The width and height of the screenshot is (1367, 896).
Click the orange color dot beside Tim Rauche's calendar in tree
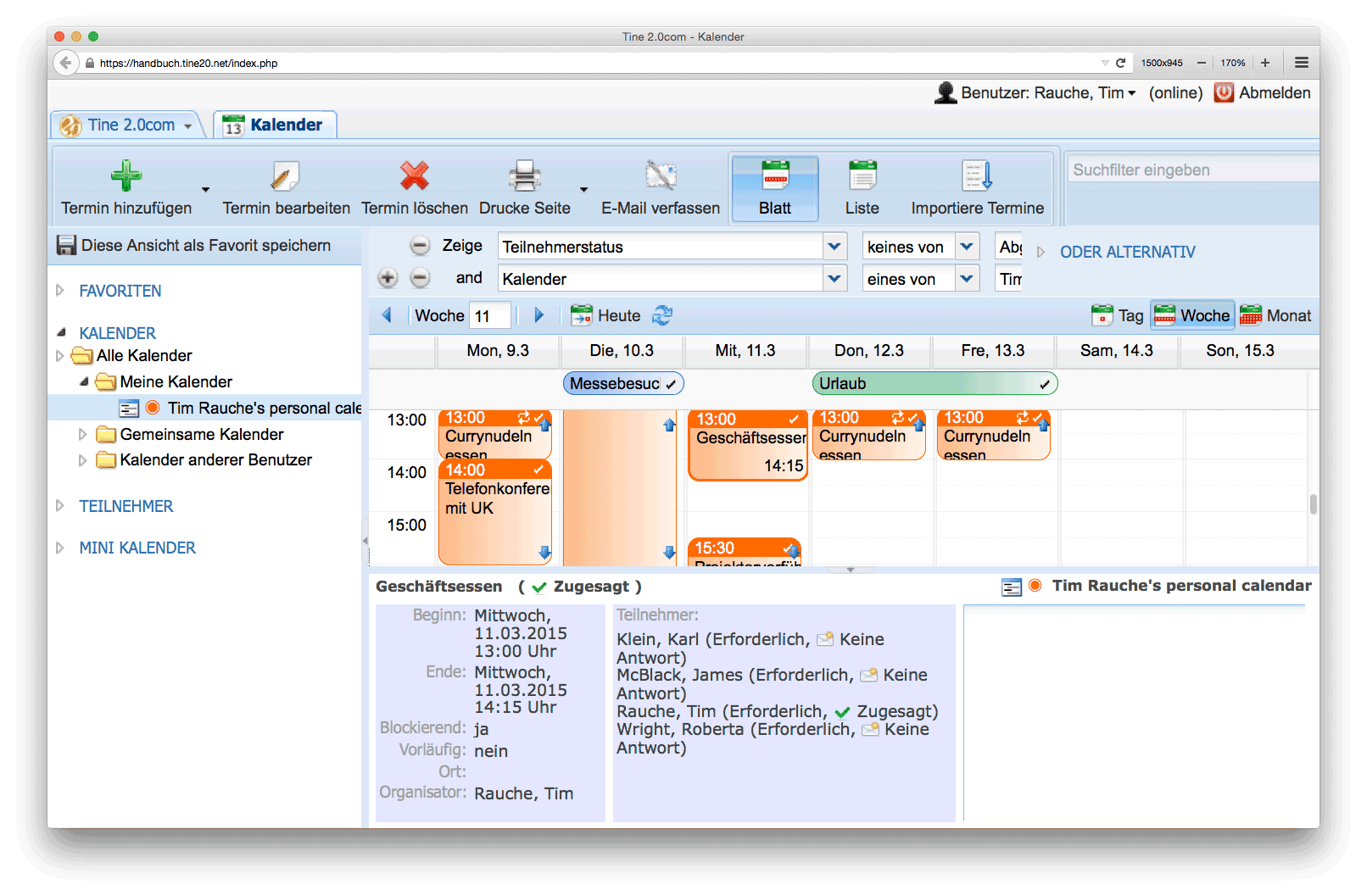click(153, 408)
